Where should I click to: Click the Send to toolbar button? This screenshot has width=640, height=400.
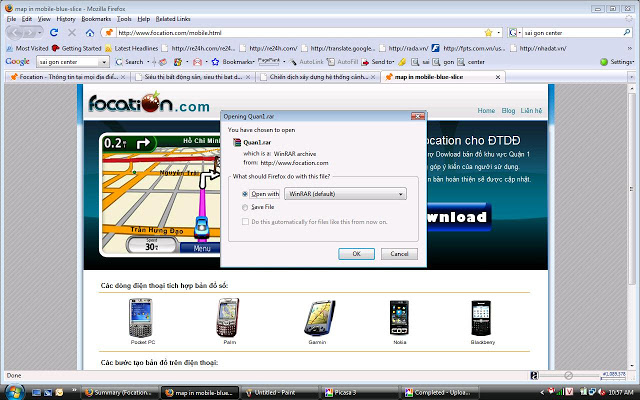pyautogui.click(x=378, y=62)
